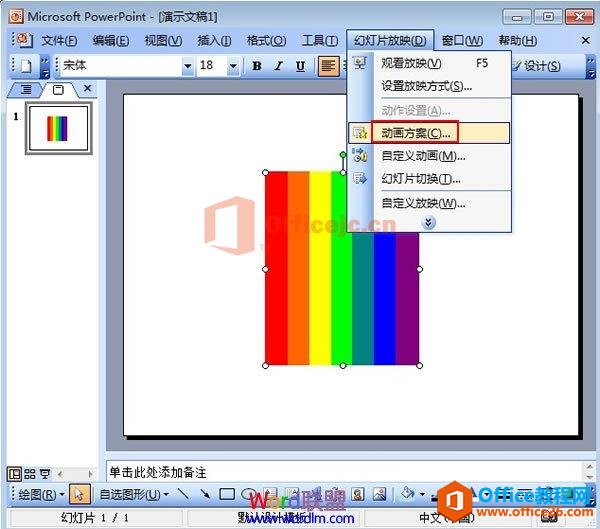Switch to Slide Sorter view
The width and height of the screenshot is (600, 529).
(x=30, y=474)
